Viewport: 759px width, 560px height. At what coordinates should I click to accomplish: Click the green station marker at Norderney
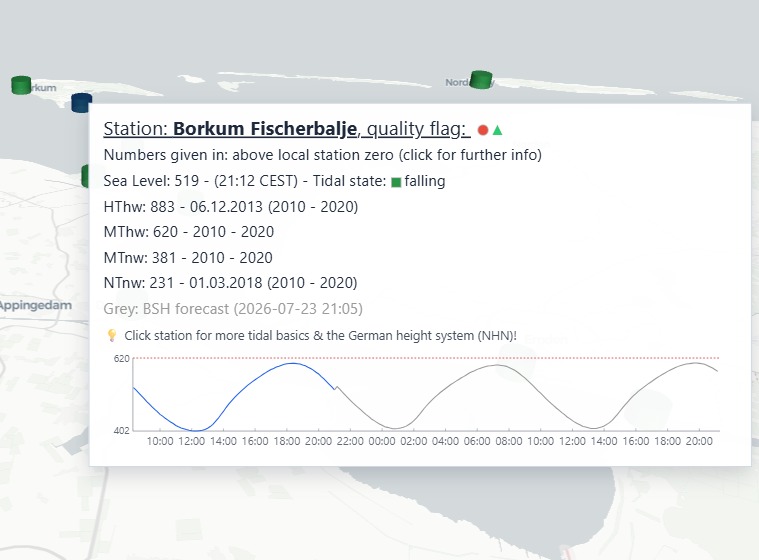click(x=481, y=80)
